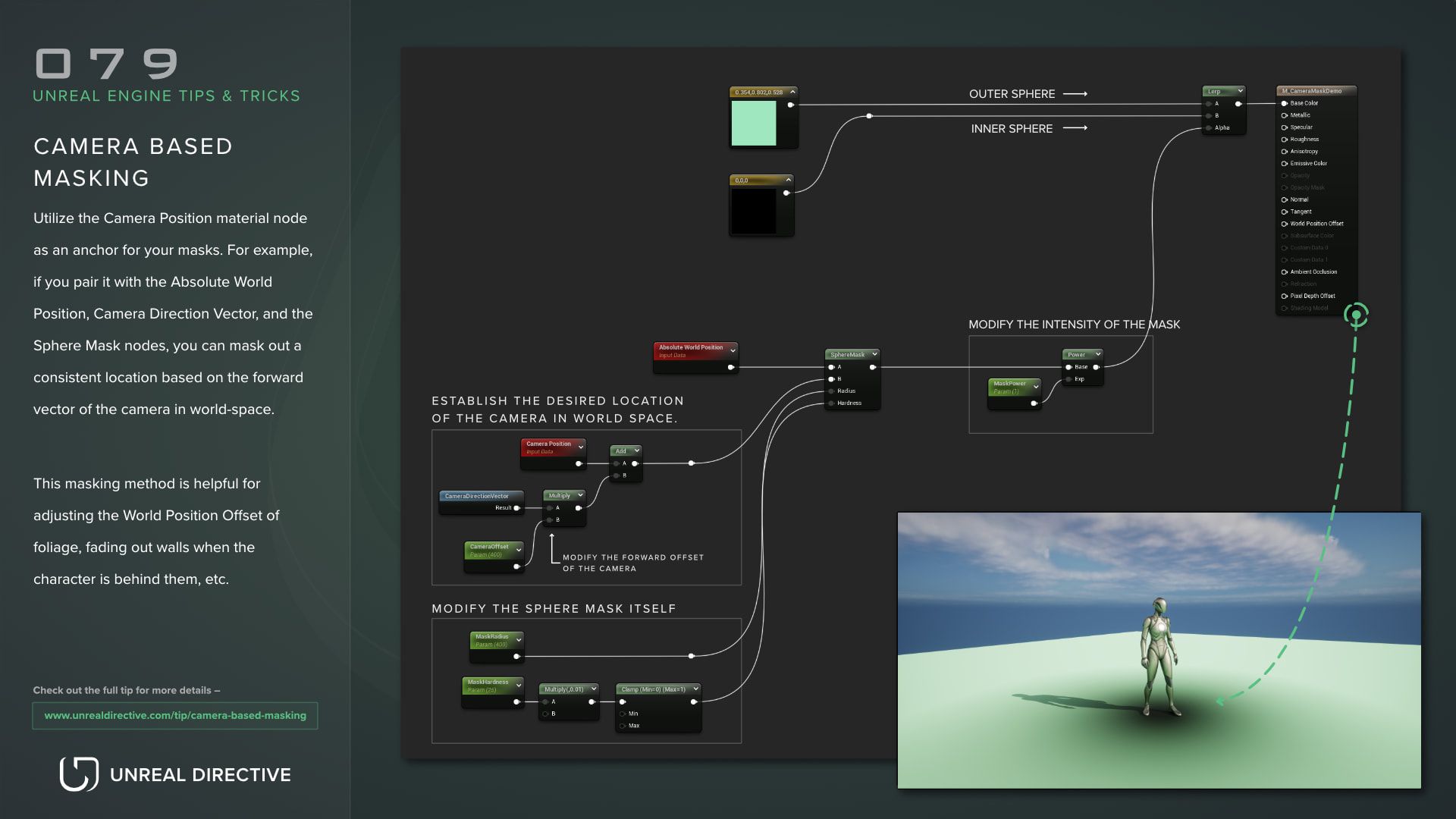Click the Base Color material pin

click(x=1285, y=103)
